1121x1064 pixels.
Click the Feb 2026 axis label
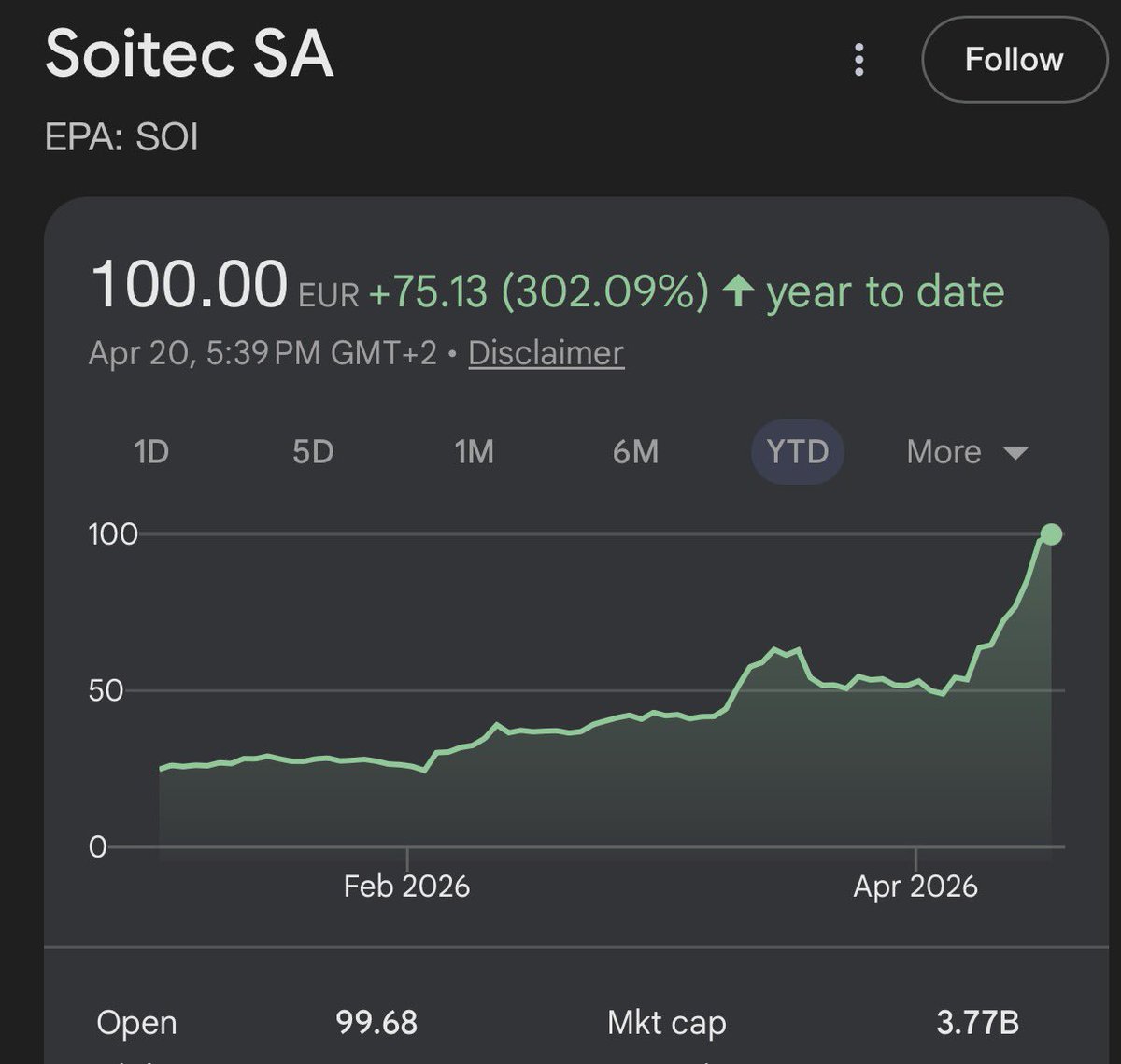click(406, 886)
